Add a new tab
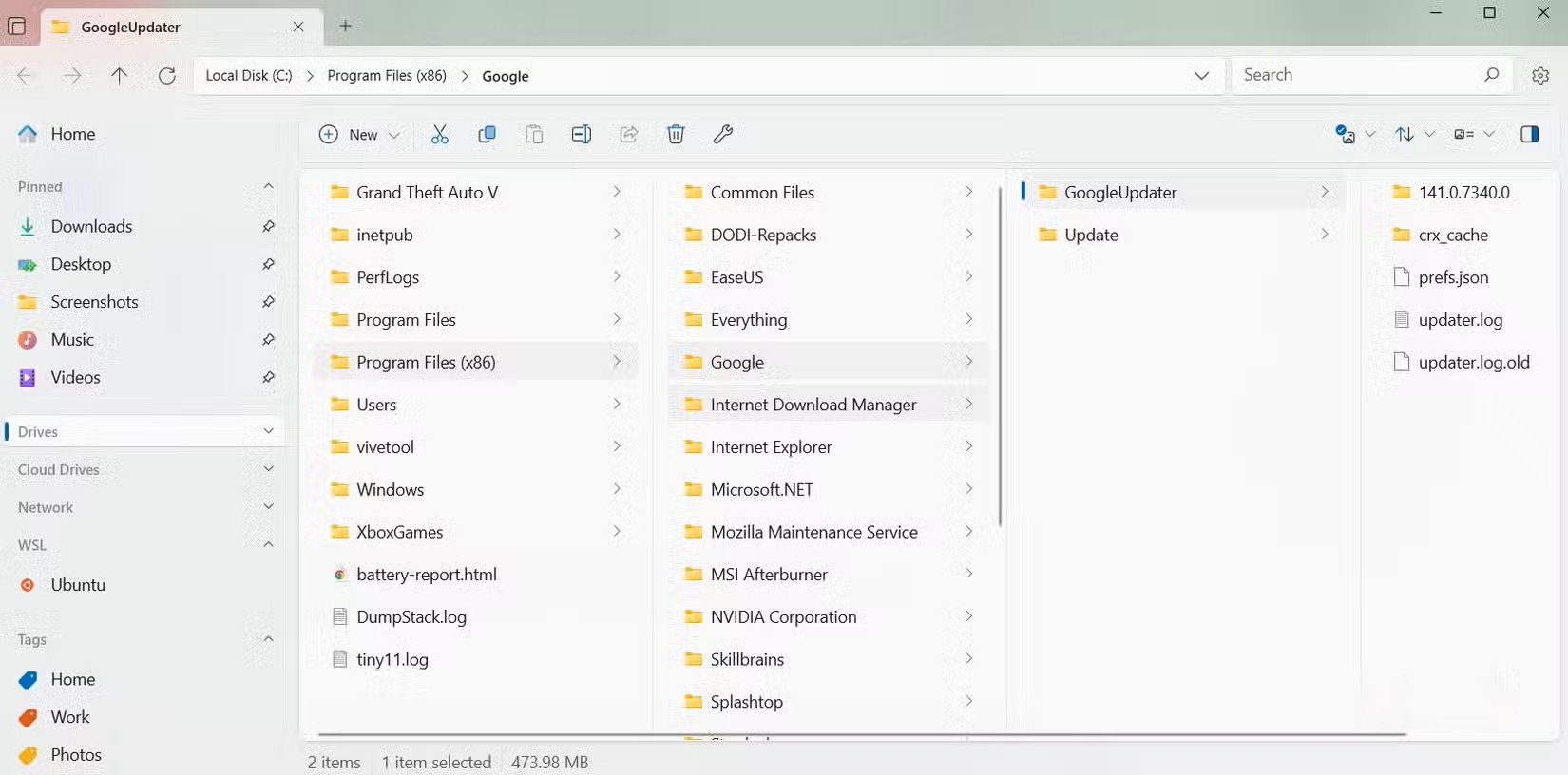 click(346, 27)
